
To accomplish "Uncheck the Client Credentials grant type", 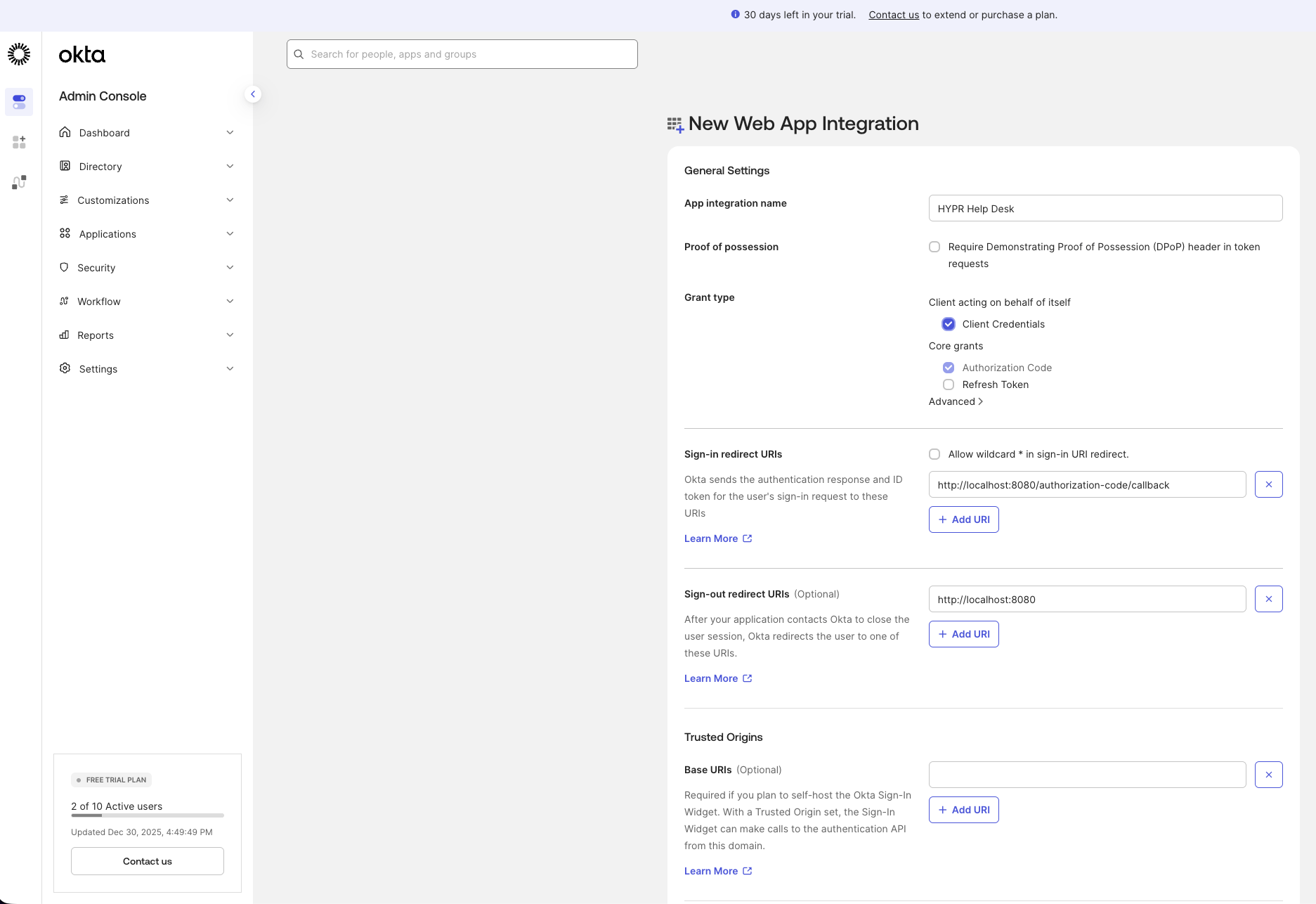I will (x=949, y=324).
